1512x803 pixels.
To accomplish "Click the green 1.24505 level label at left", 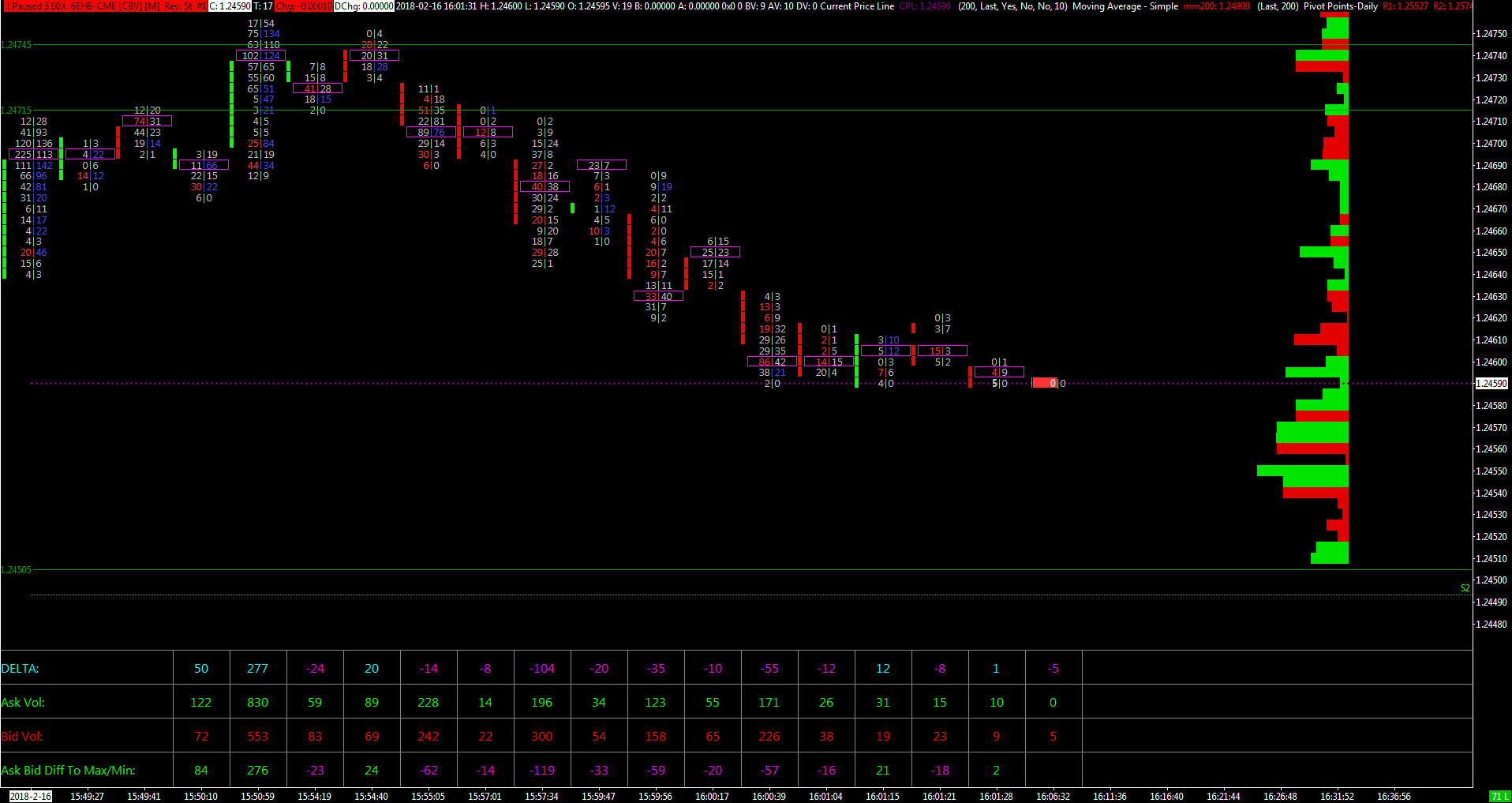I will click(17, 570).
